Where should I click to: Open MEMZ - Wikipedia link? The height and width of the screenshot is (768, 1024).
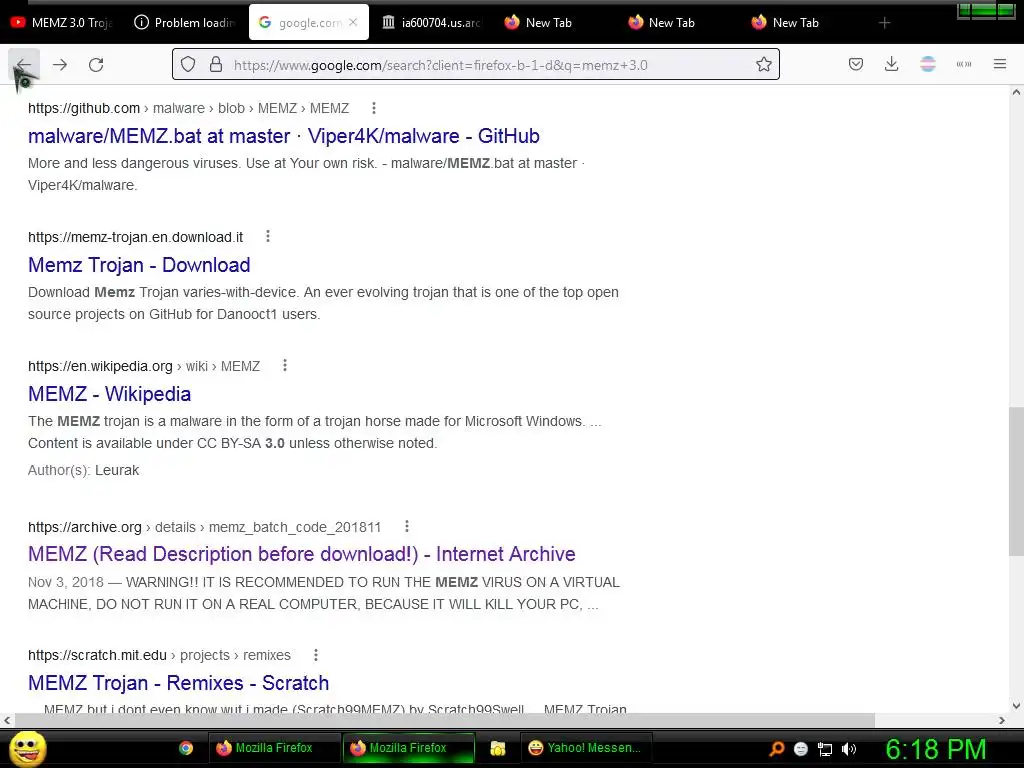coord(110,394)
